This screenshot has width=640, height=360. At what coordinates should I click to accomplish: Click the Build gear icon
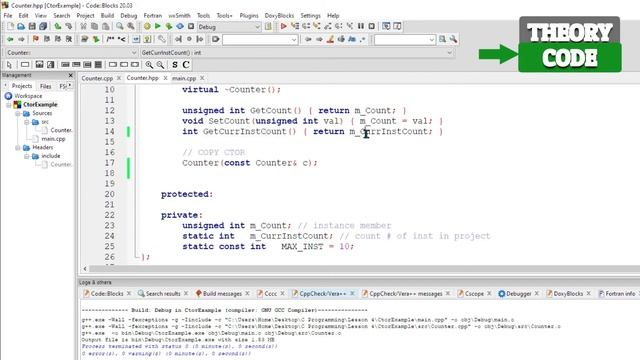(x=147, y=27)
